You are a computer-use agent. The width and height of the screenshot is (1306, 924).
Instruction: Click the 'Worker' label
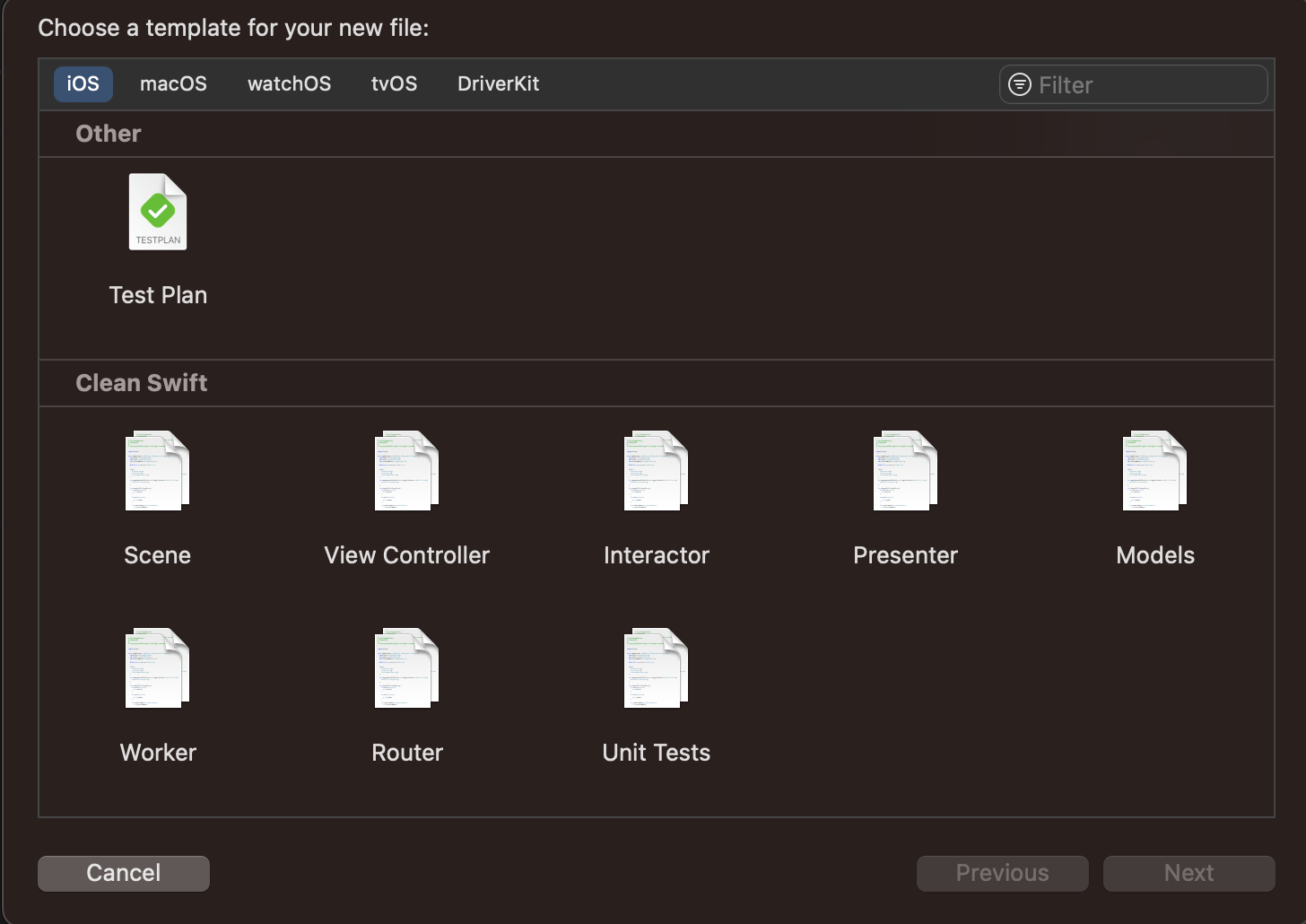click(x=158, y=753)
